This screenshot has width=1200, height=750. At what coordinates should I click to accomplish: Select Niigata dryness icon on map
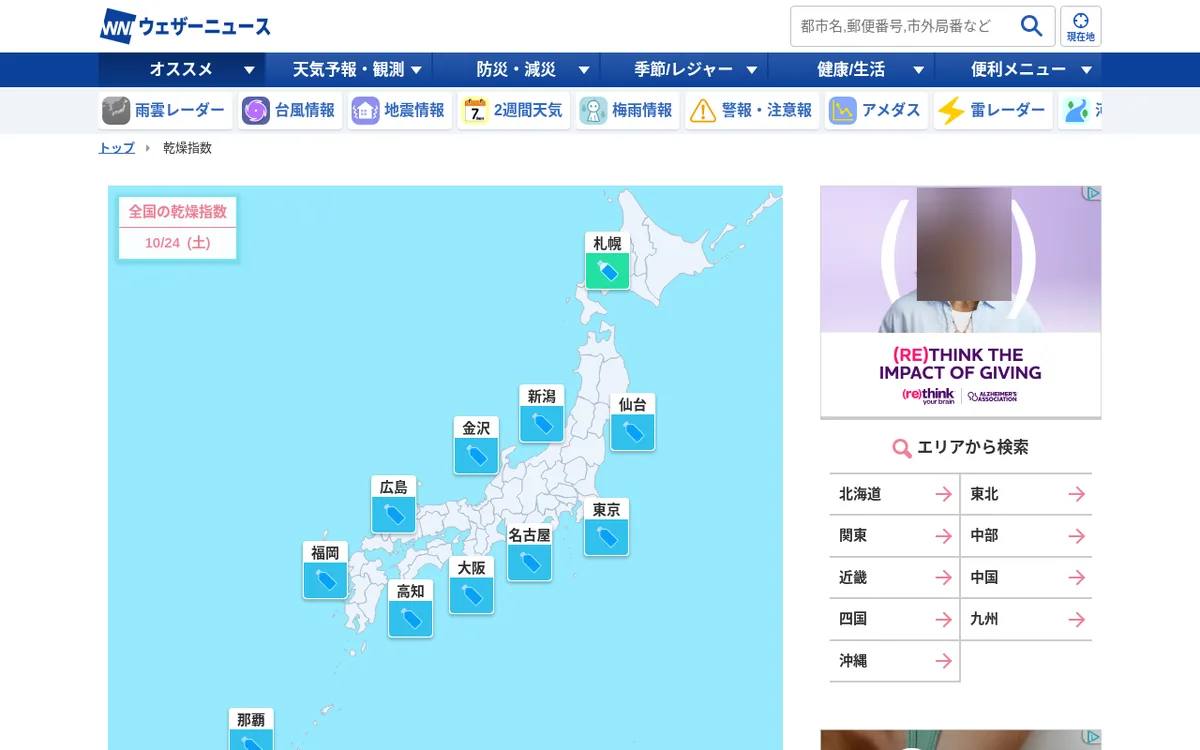pyautogui.click(x=542, y=424)
